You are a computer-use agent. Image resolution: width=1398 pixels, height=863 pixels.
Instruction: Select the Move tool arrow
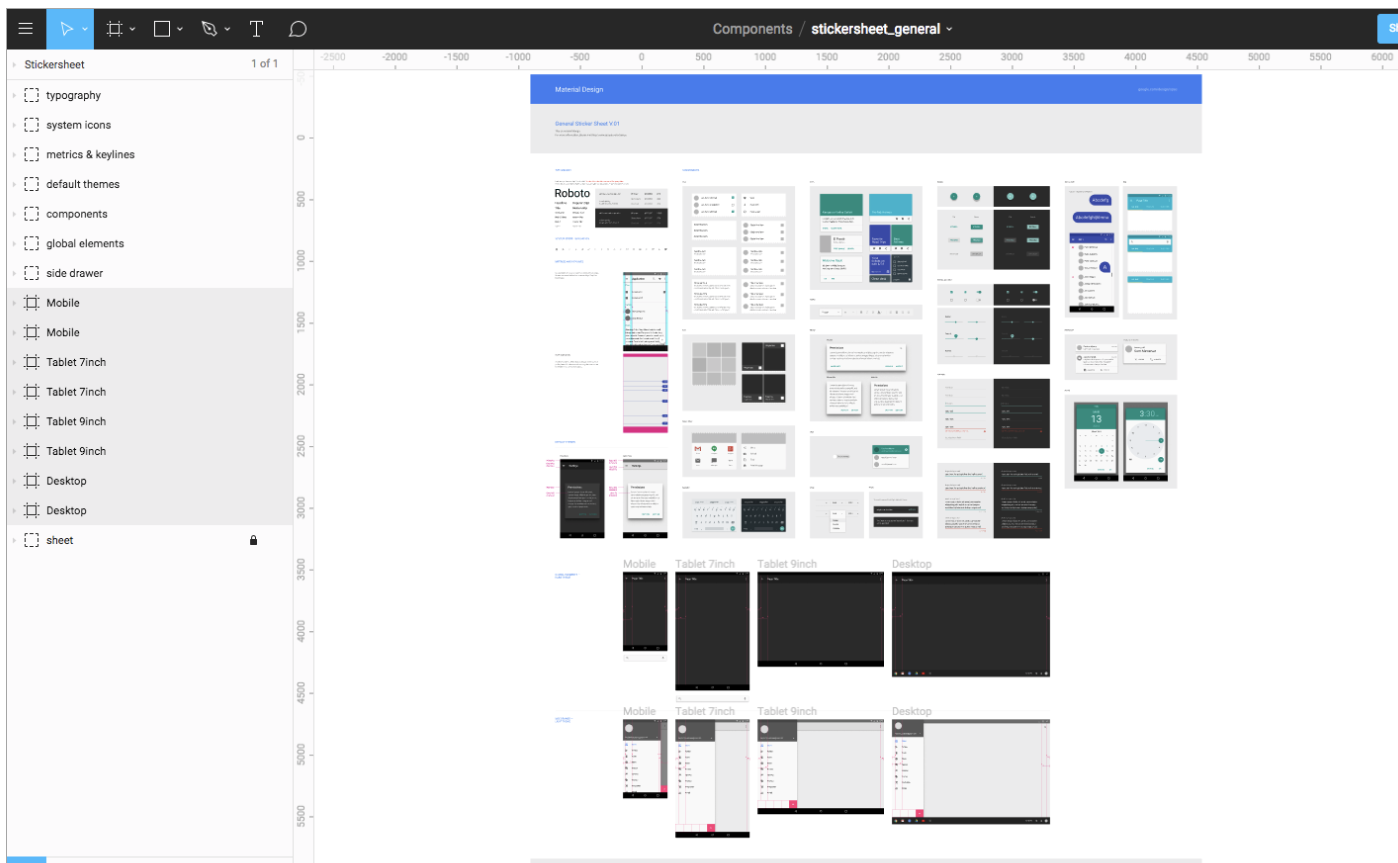click(x=66, y=29)
